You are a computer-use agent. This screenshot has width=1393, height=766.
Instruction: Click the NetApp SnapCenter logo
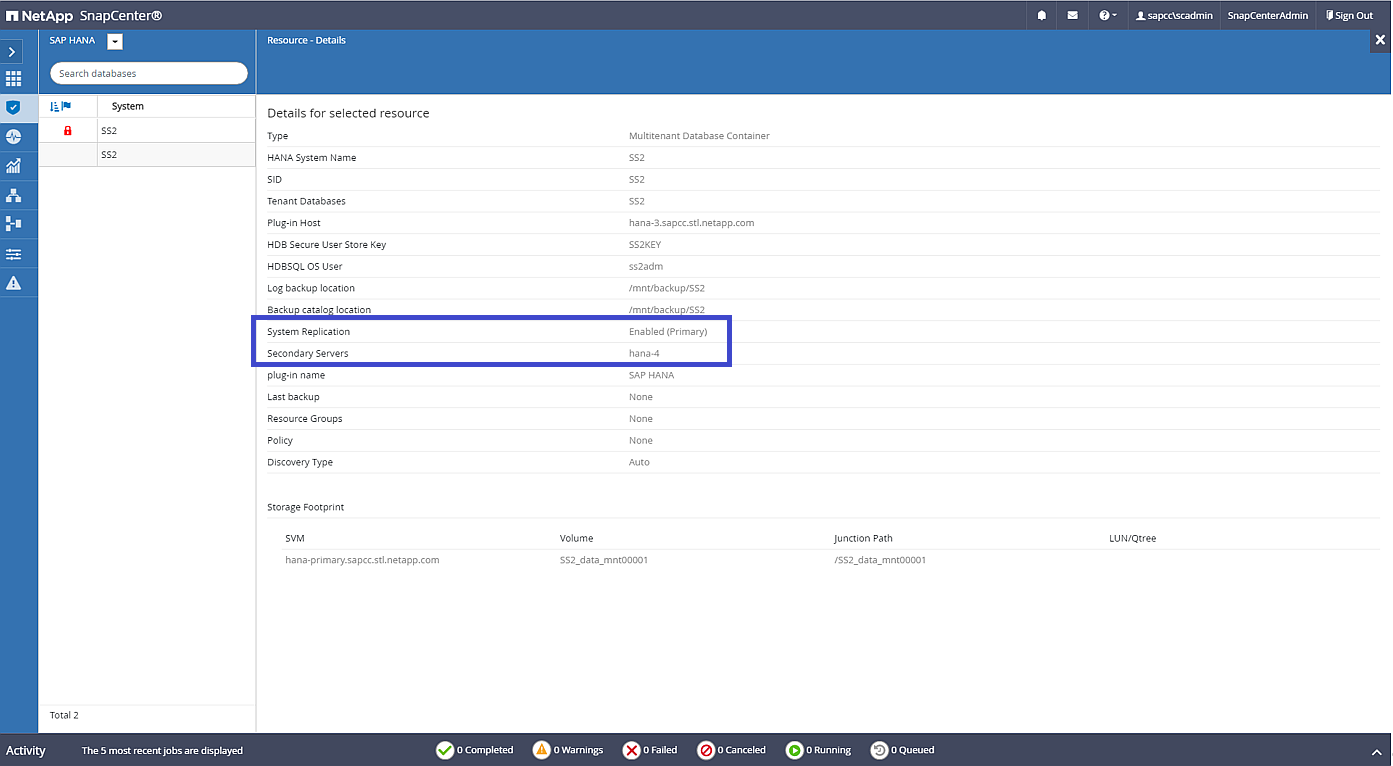84,15
